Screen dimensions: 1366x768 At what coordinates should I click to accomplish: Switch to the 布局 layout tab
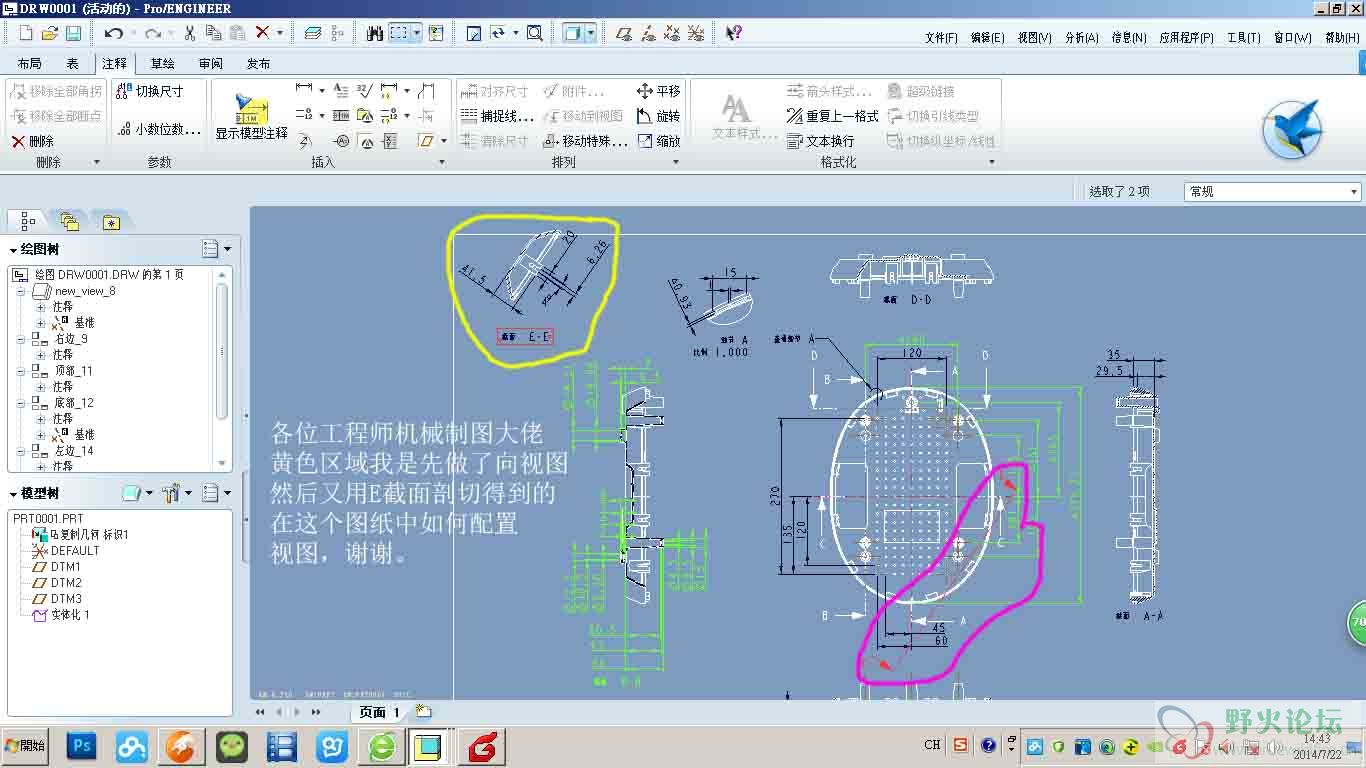pos(29,63)
